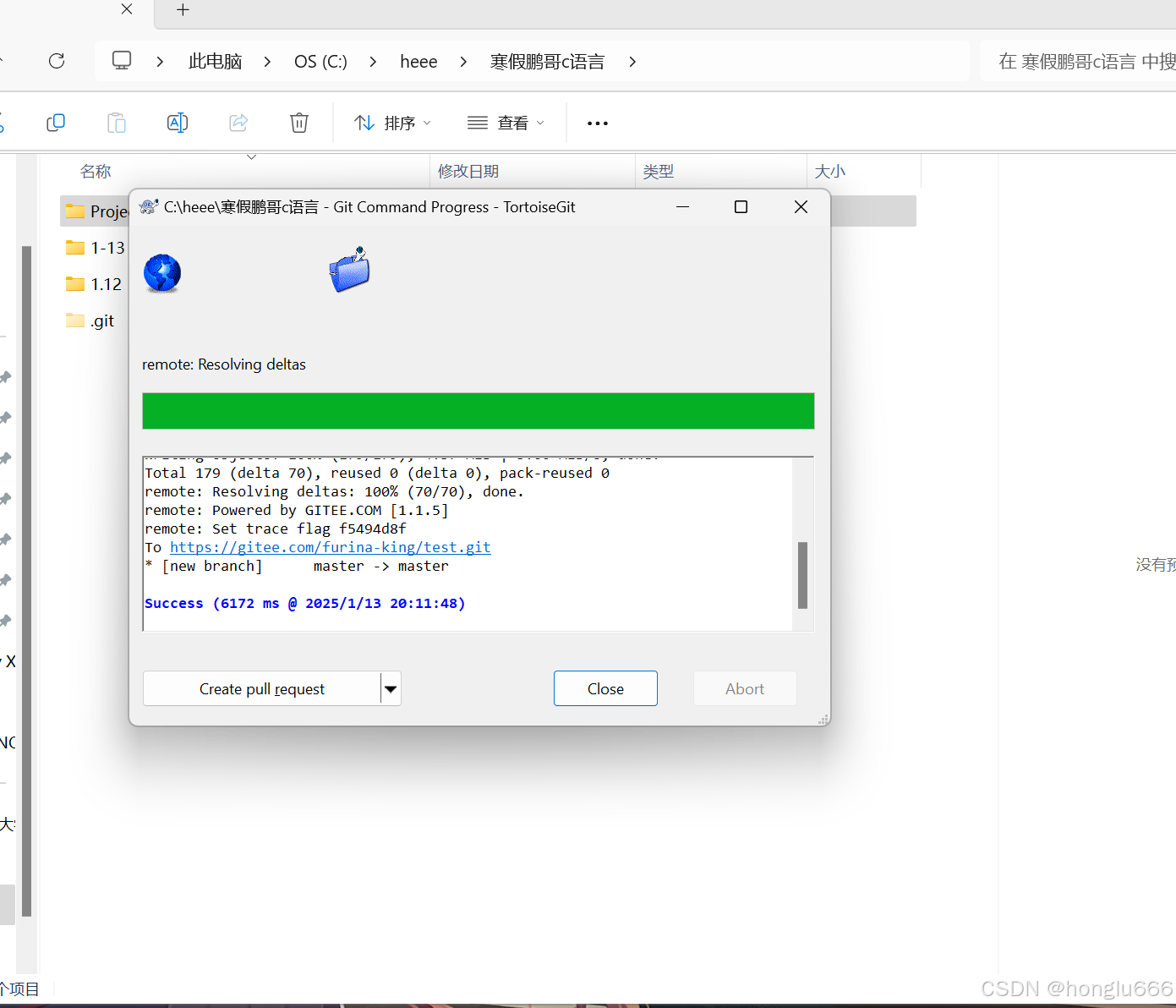Viewport: 1176px width, 1008px height.
Task: Click the blue globe icon in Git dialog
Action: point(162,273)
